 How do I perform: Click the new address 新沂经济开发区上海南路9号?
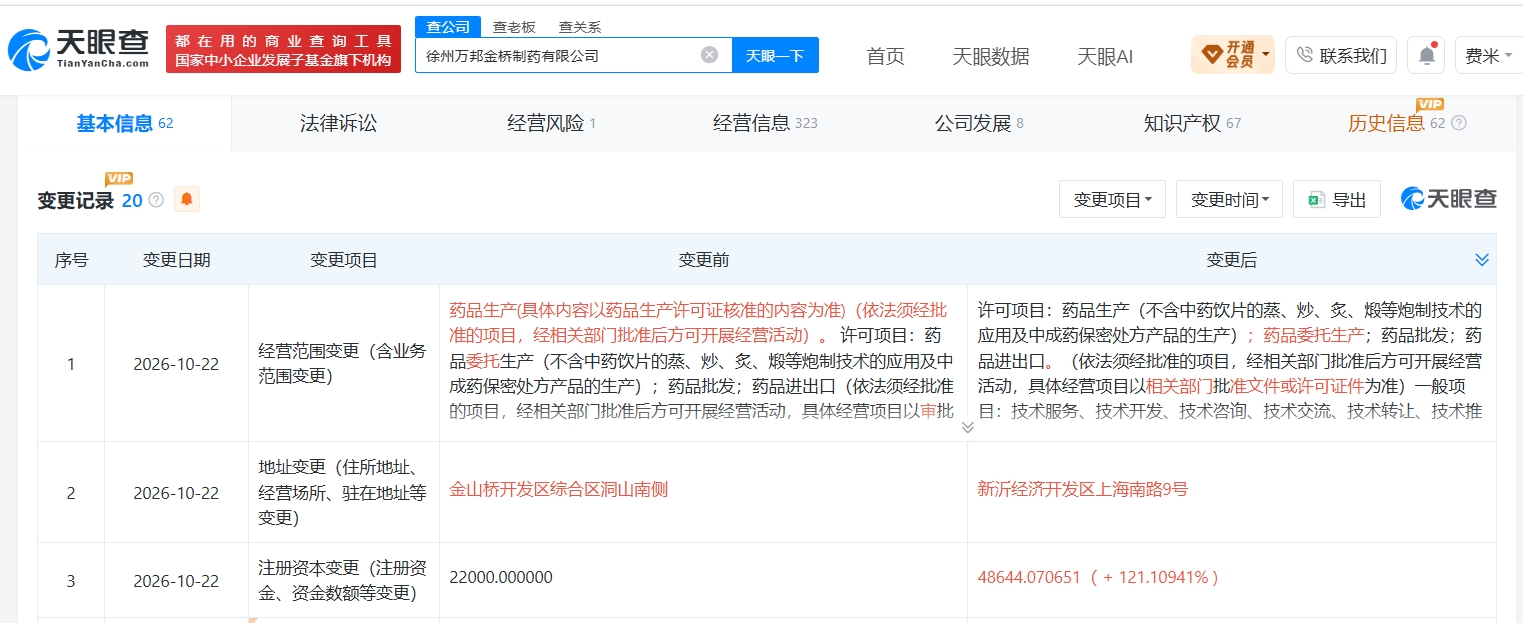1083,489
